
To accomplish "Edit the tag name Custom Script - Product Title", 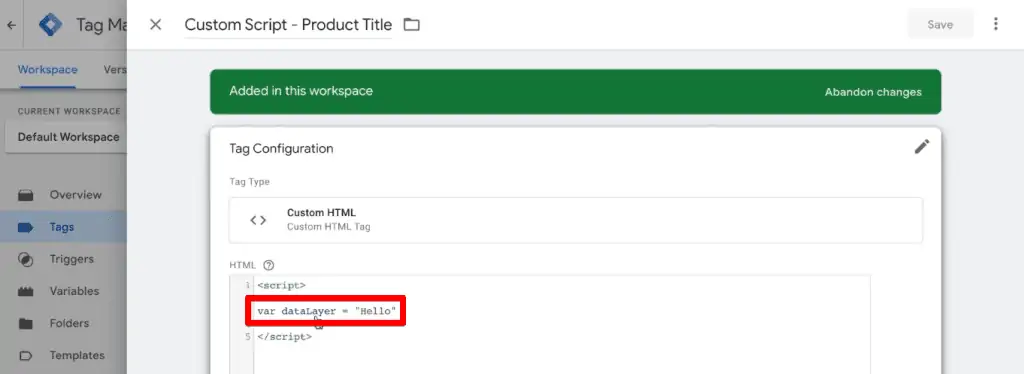I will click(288, 25).
